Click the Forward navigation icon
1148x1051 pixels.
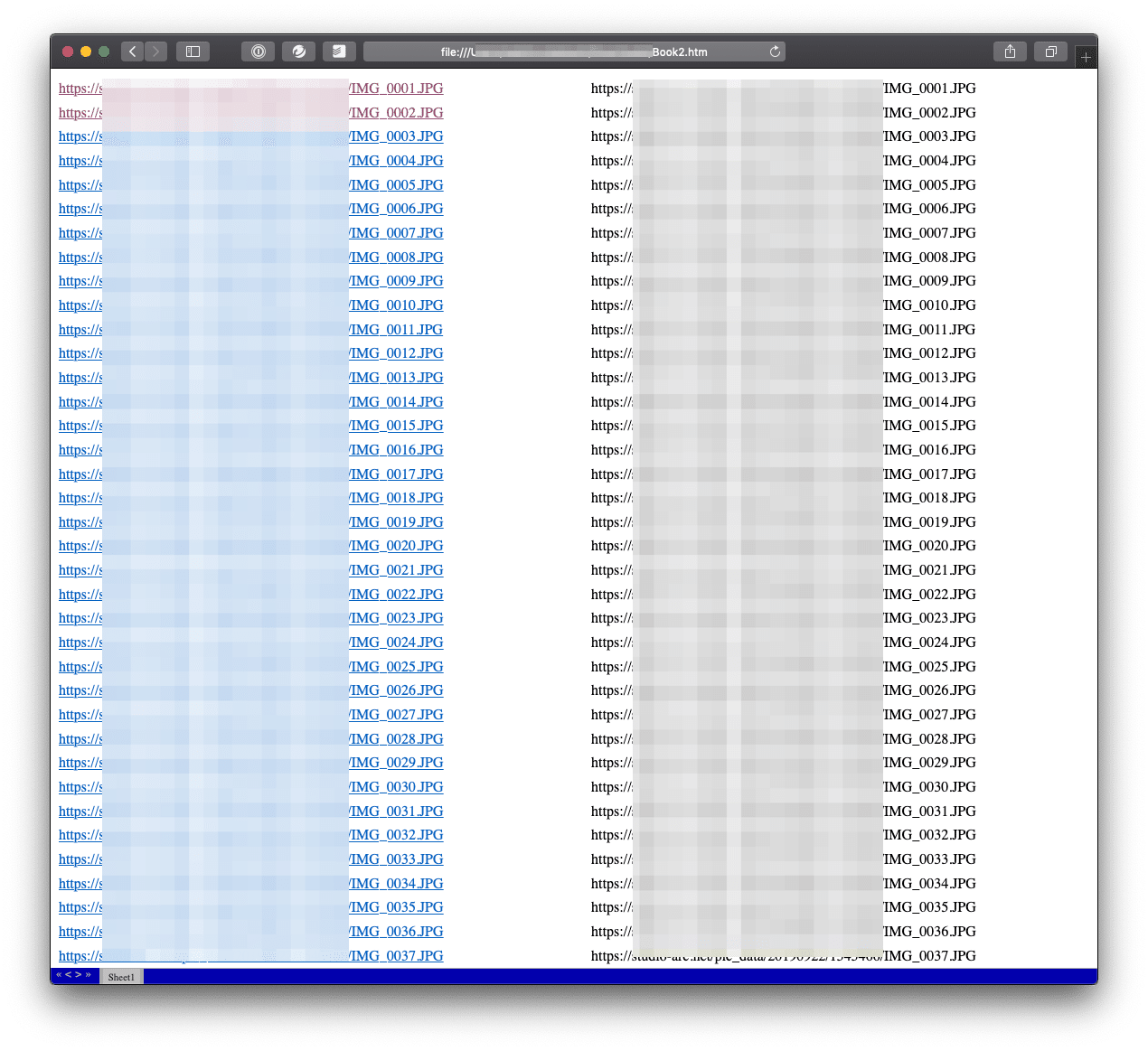155,52
